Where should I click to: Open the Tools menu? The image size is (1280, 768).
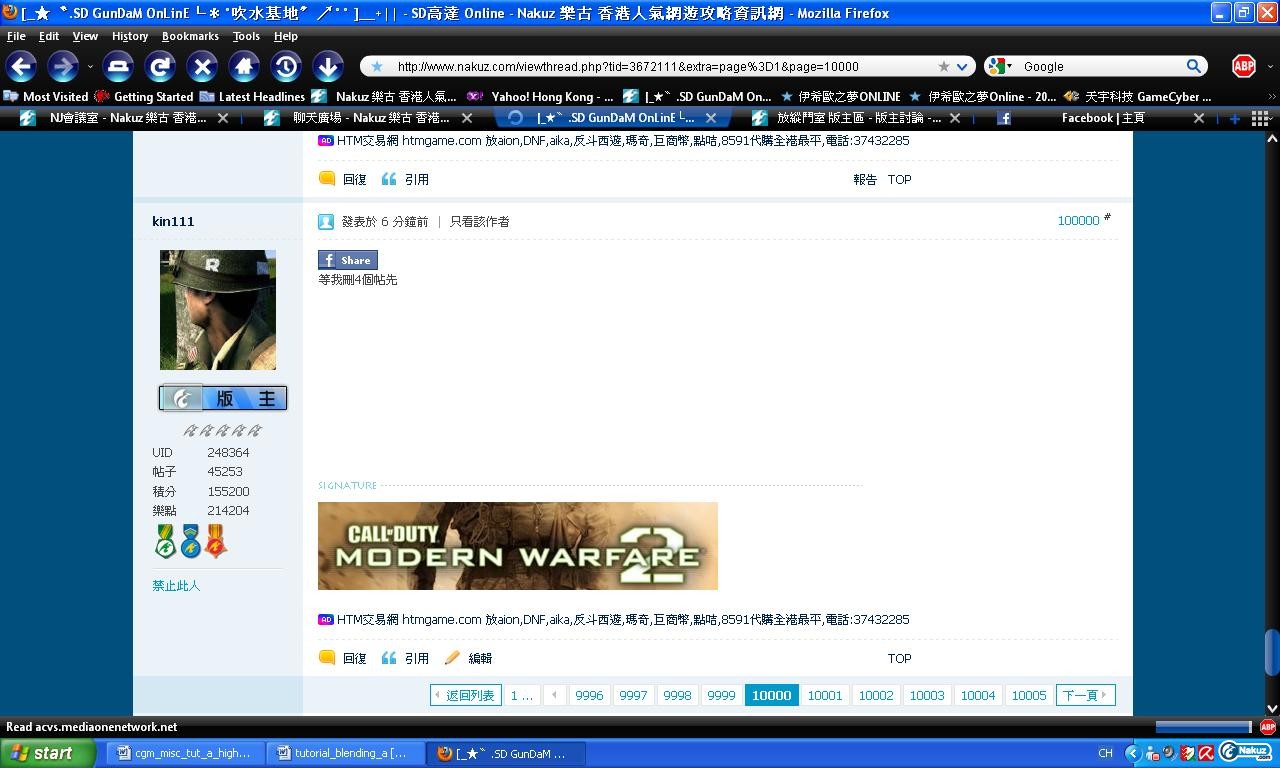click(x=246, y=36)
